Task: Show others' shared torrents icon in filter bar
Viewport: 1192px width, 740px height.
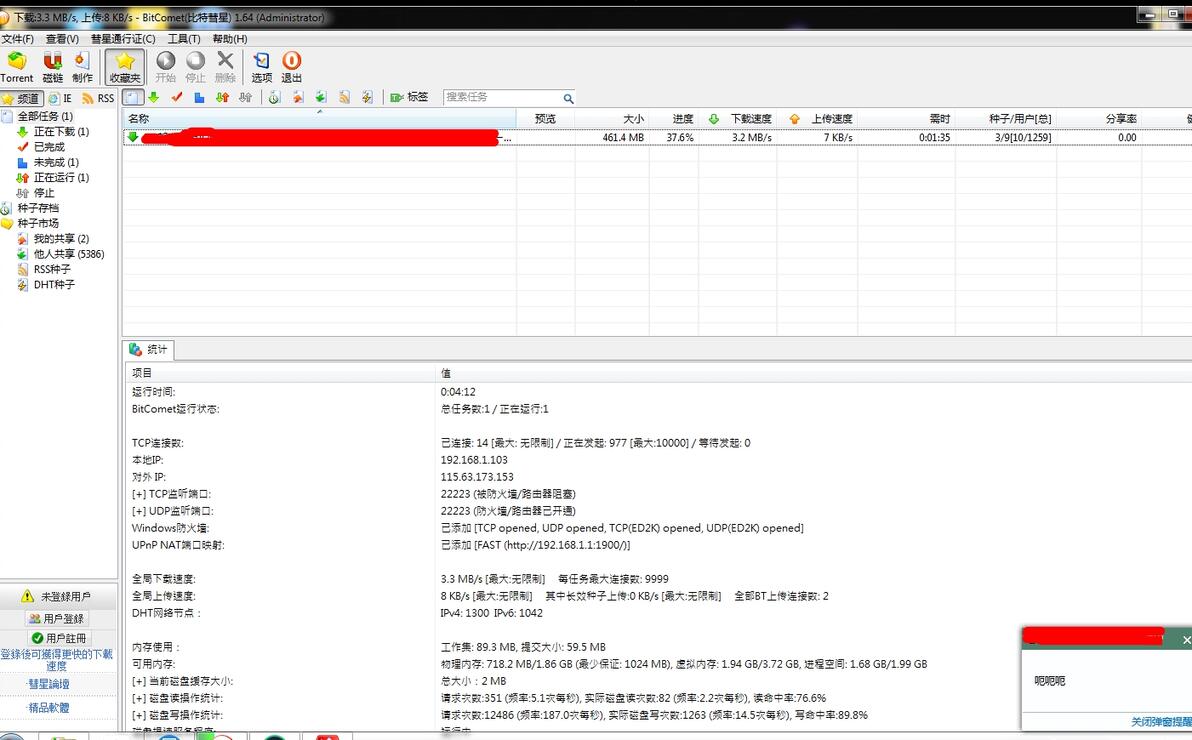Action: tap(321, 97)
